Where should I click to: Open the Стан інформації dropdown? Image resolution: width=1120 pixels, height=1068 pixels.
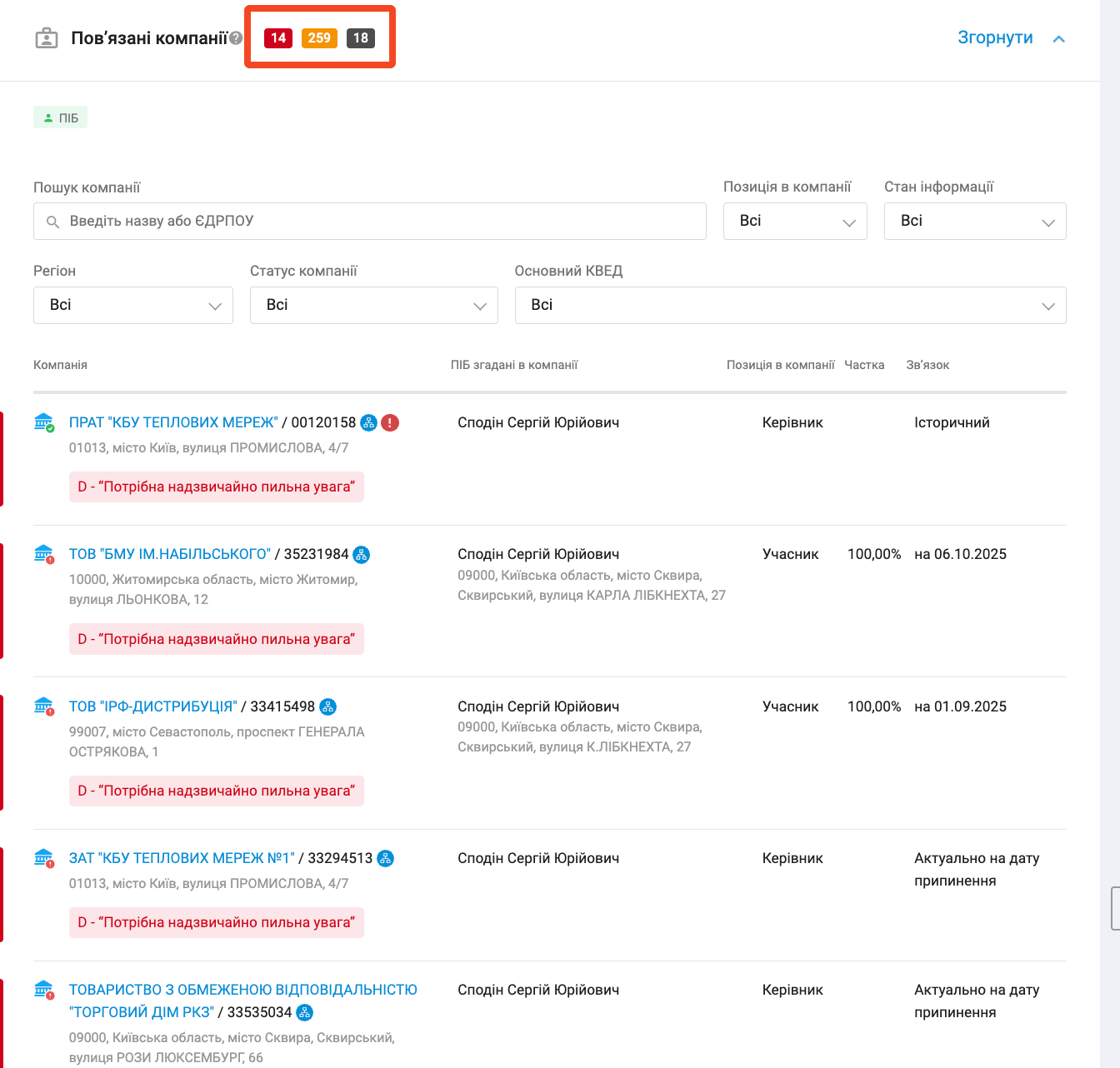click(974, 222)
